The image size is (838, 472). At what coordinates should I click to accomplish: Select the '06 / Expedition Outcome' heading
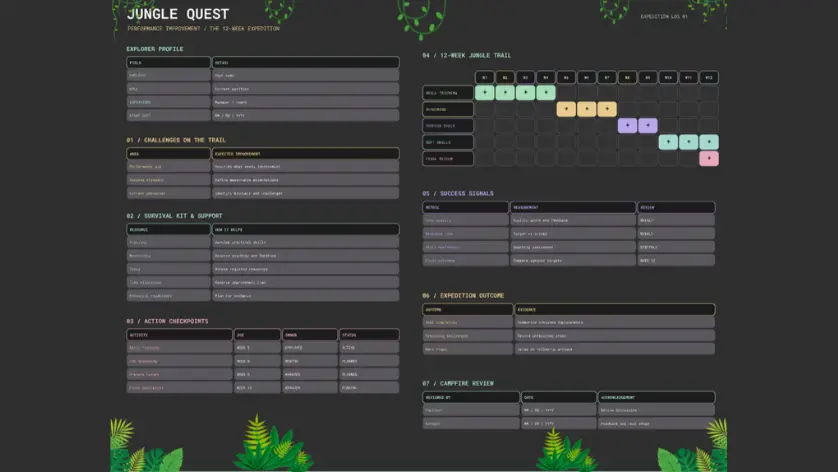coord(463,296)
